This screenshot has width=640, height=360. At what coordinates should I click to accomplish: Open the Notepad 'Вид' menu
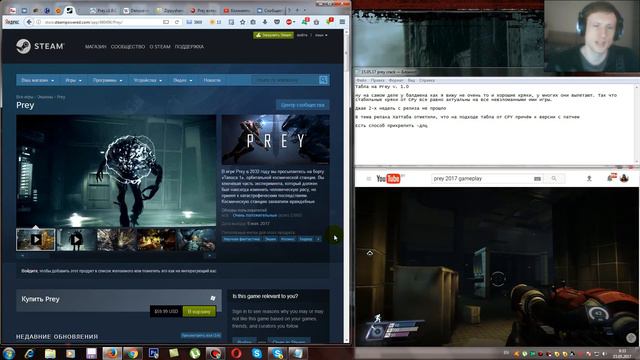tap(411, 80)
